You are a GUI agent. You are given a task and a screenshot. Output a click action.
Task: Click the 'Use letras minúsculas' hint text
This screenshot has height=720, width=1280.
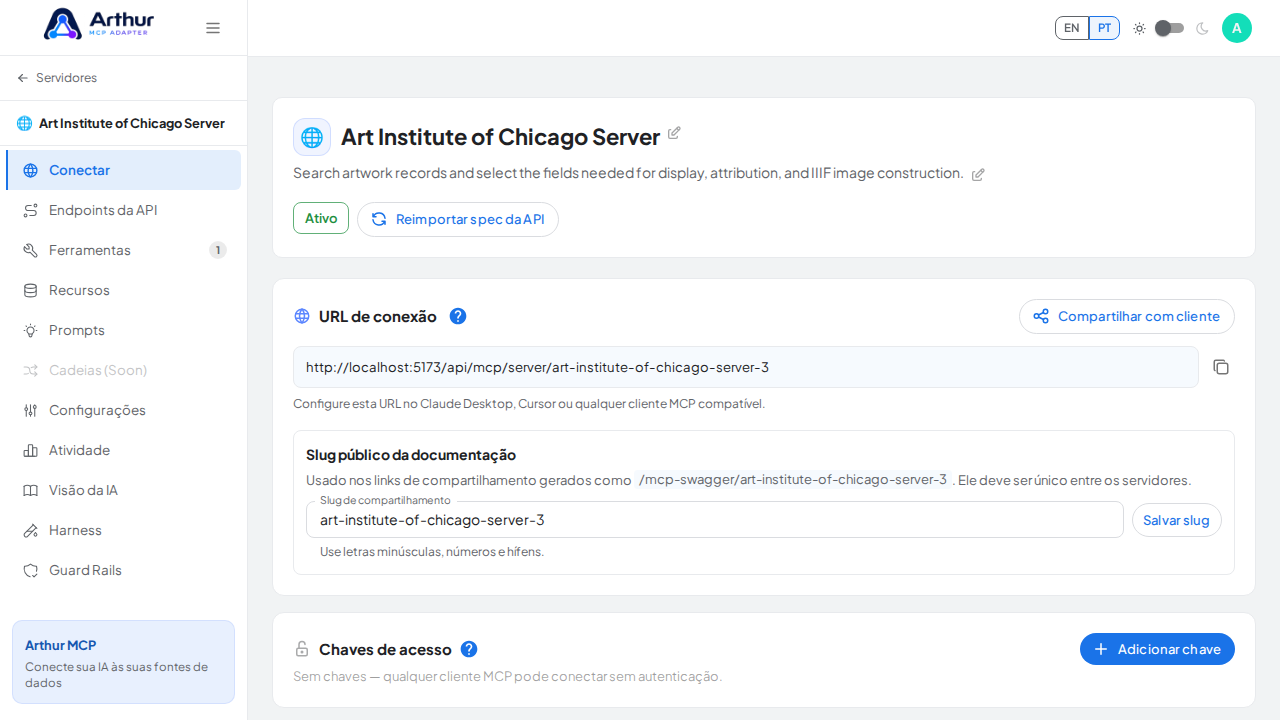pyautogui.click(x=432, y=552)
